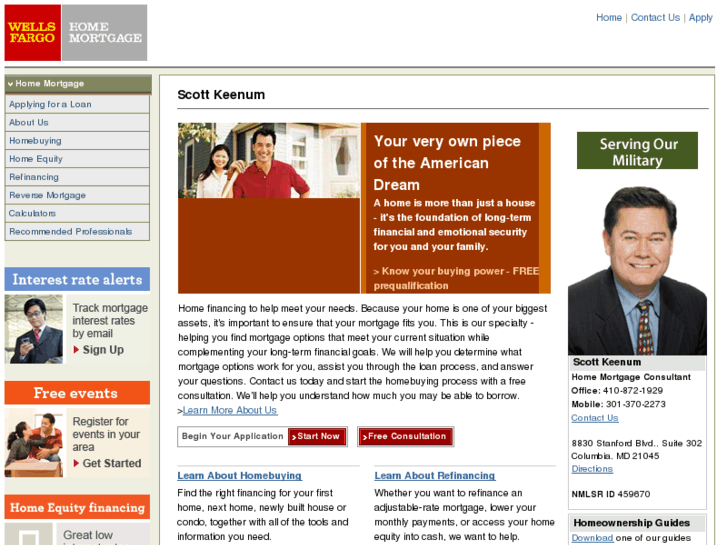Click the address 8830 Stanford Blvd.

coord(637,443)
